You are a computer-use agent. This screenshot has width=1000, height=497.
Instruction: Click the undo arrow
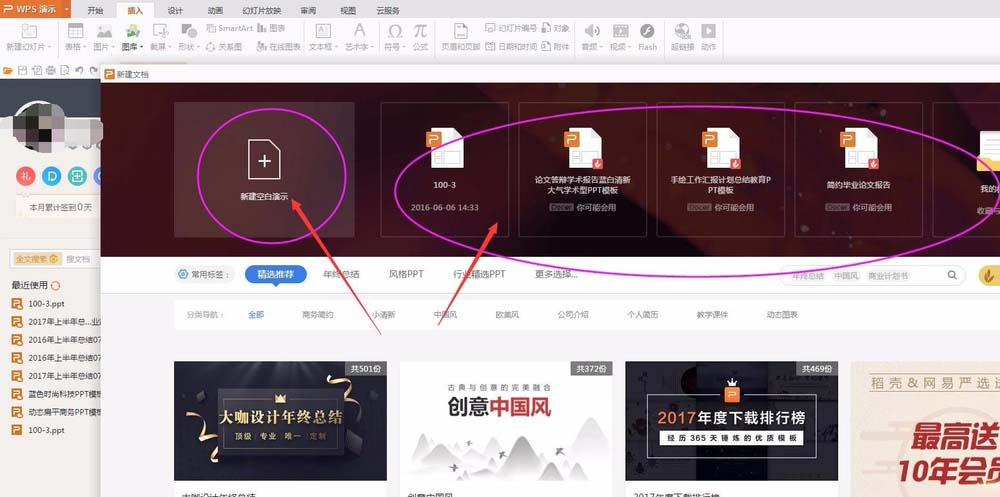tap(79, 70)
